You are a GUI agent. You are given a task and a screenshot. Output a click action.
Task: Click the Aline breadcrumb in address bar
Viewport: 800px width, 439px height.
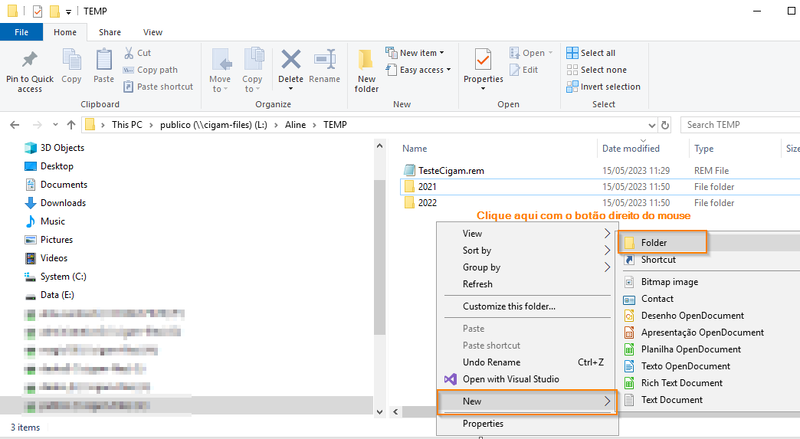[295, 125]
